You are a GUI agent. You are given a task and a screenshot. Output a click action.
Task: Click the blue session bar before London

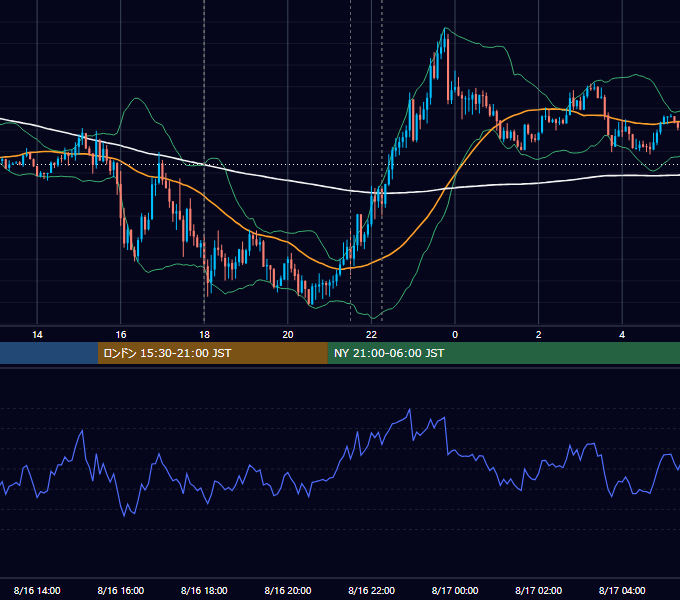click(x=49, y=353)
